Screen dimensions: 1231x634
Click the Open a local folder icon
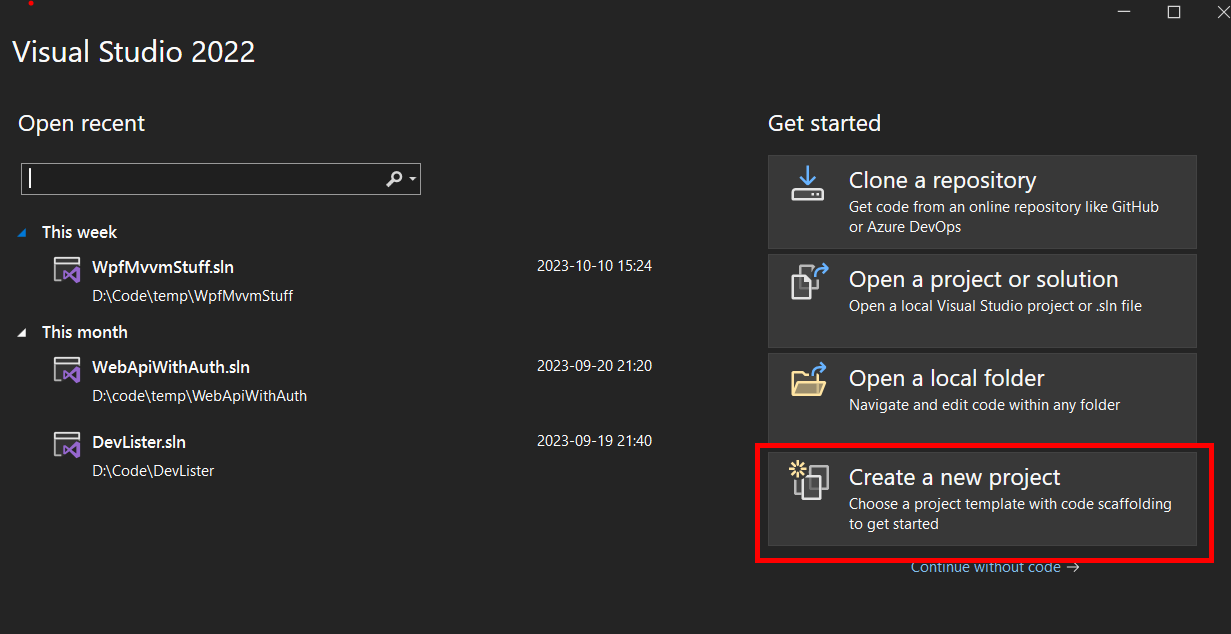(x=809, y=380)
